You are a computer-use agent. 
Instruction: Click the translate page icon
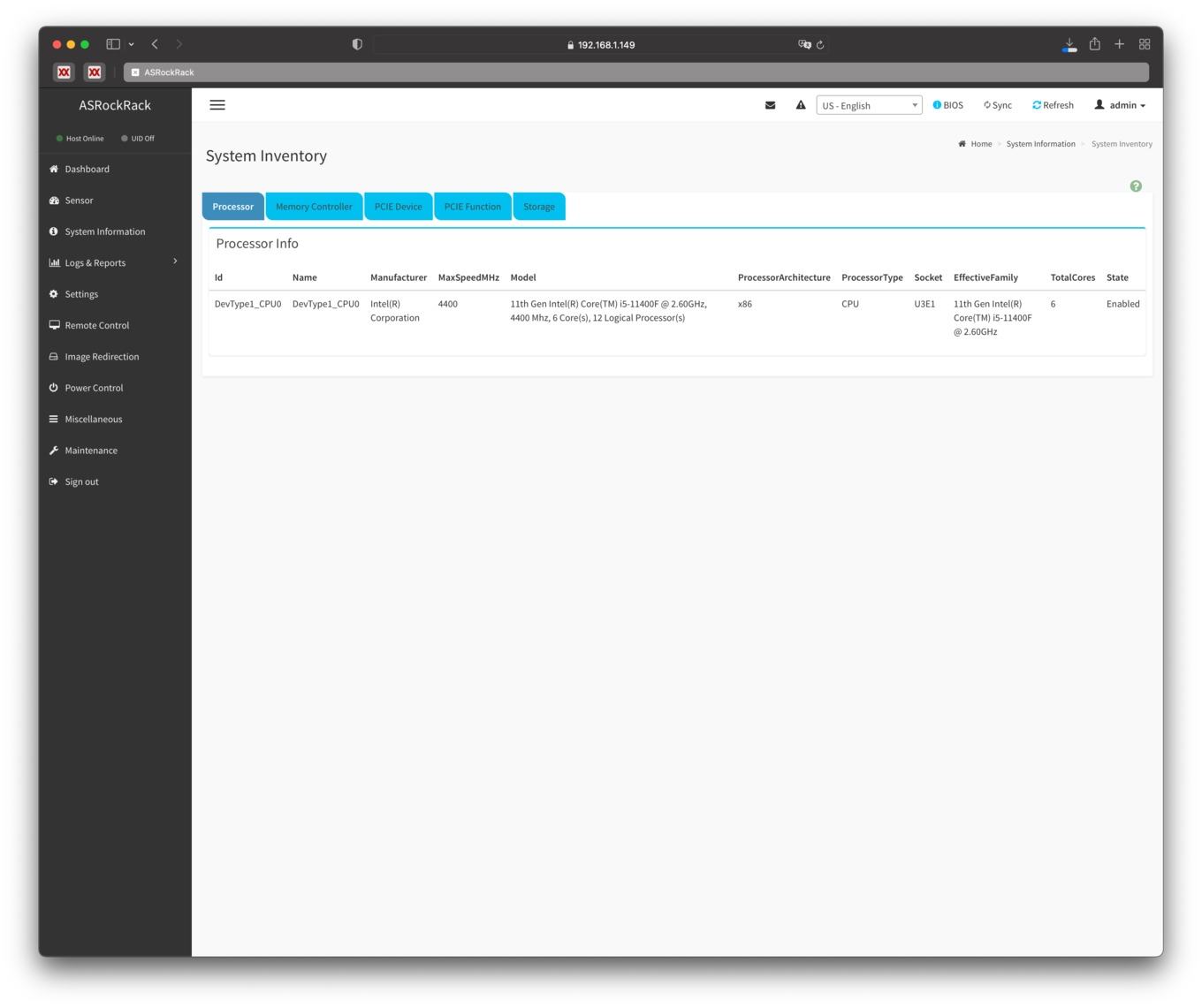804,44
